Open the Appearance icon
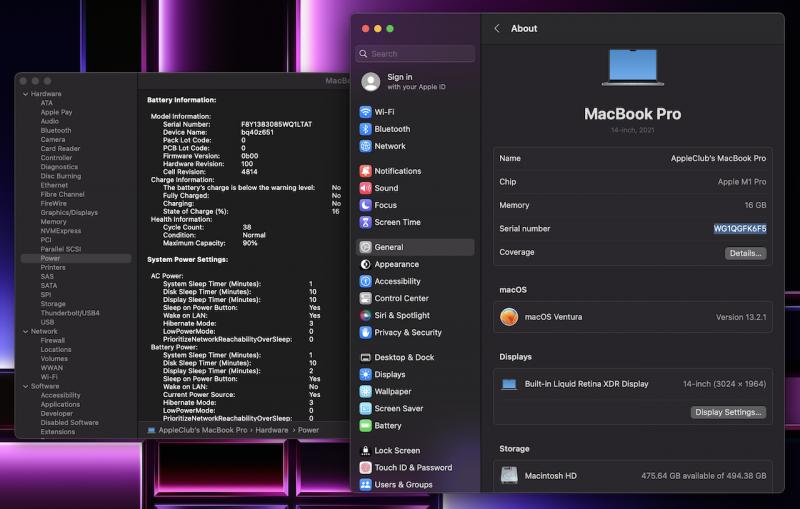 (x=365, y=264)
